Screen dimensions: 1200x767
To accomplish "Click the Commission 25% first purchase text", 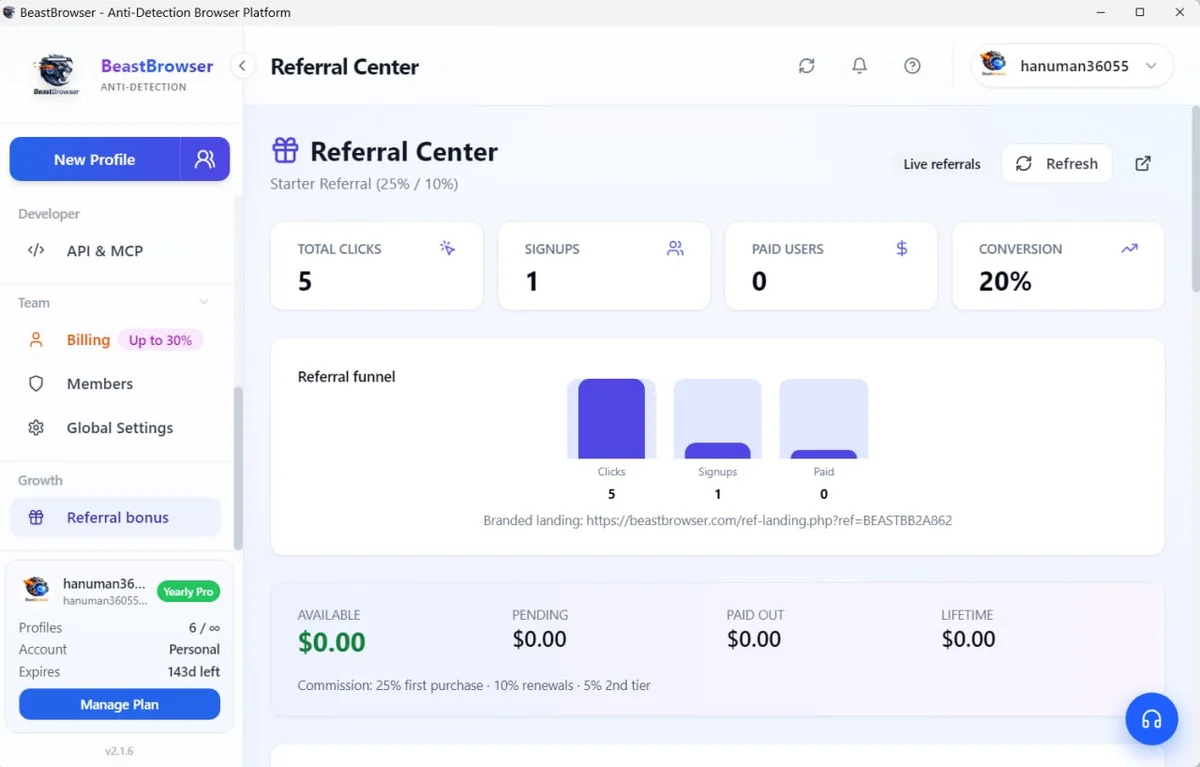I will click(474, 686).
